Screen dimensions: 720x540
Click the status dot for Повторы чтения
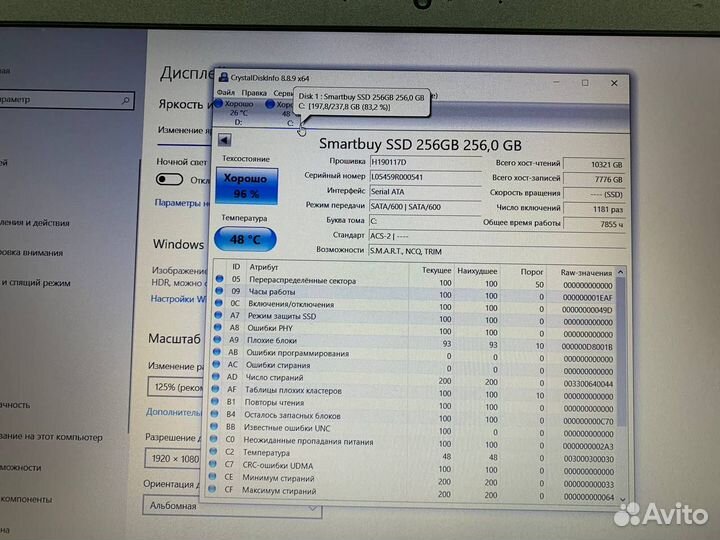pyautogui.click(x=215, y=401)
